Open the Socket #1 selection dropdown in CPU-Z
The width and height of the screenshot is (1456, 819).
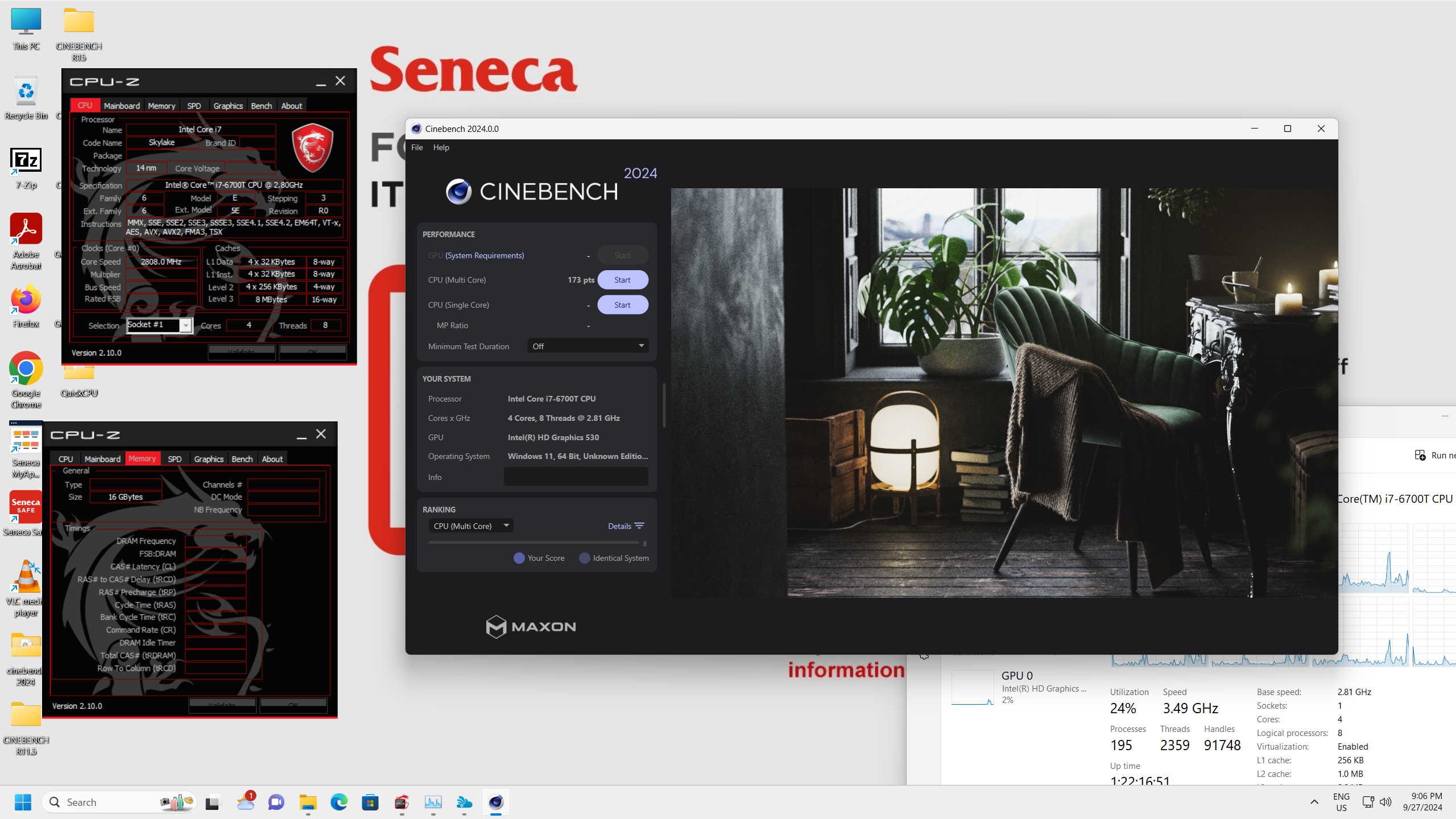pyautogui.click(x=159, y=325)
